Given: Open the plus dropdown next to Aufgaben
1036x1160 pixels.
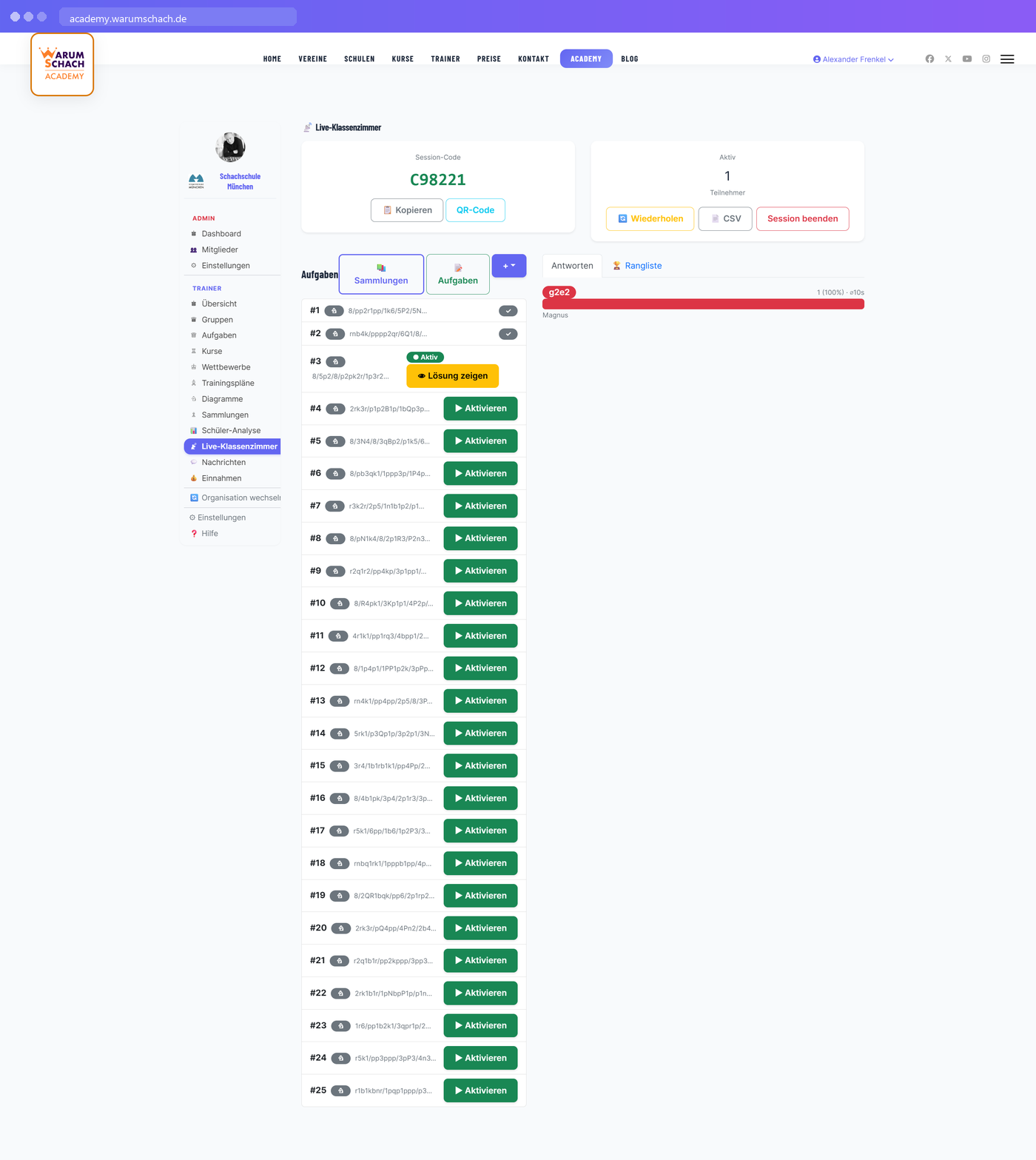Looking at the screenshot, I should [509, 266].
